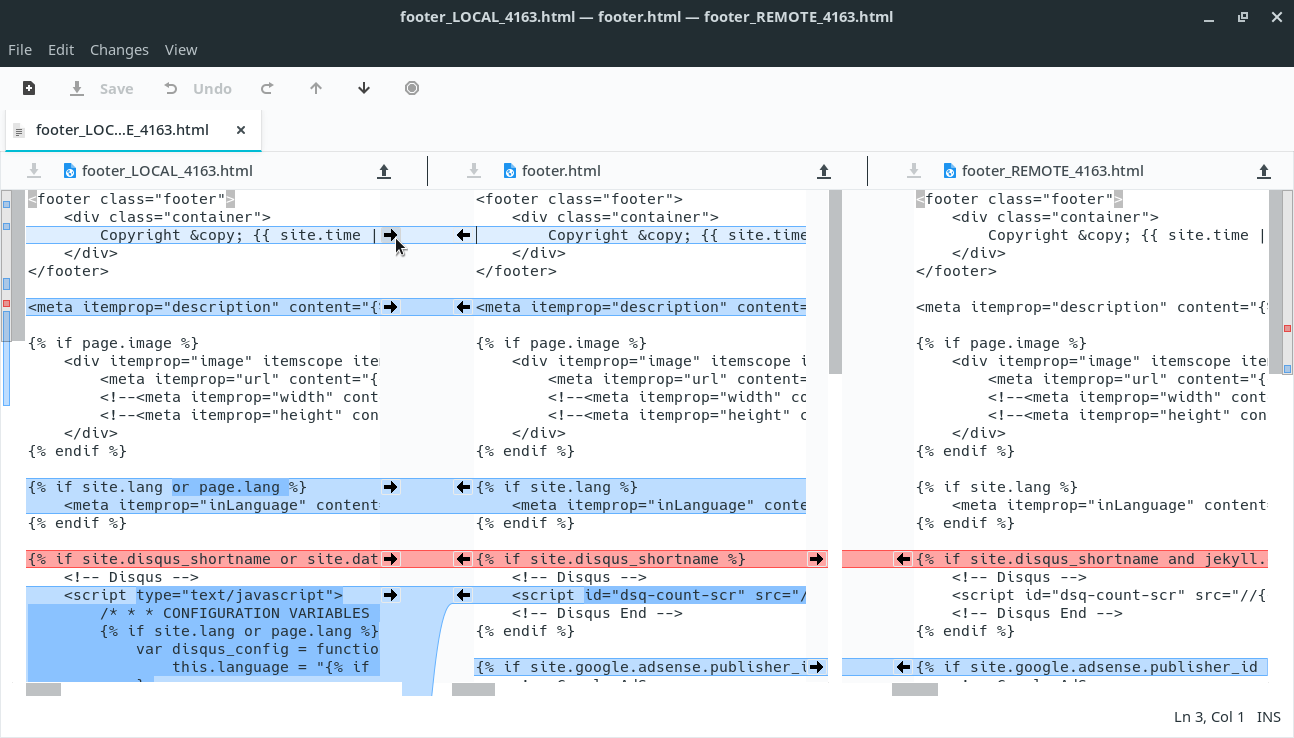Image resolution: width=1294 pixels, height=738 pixels.
Task: Open the Changes menu
Action: [x=119, y=50]
